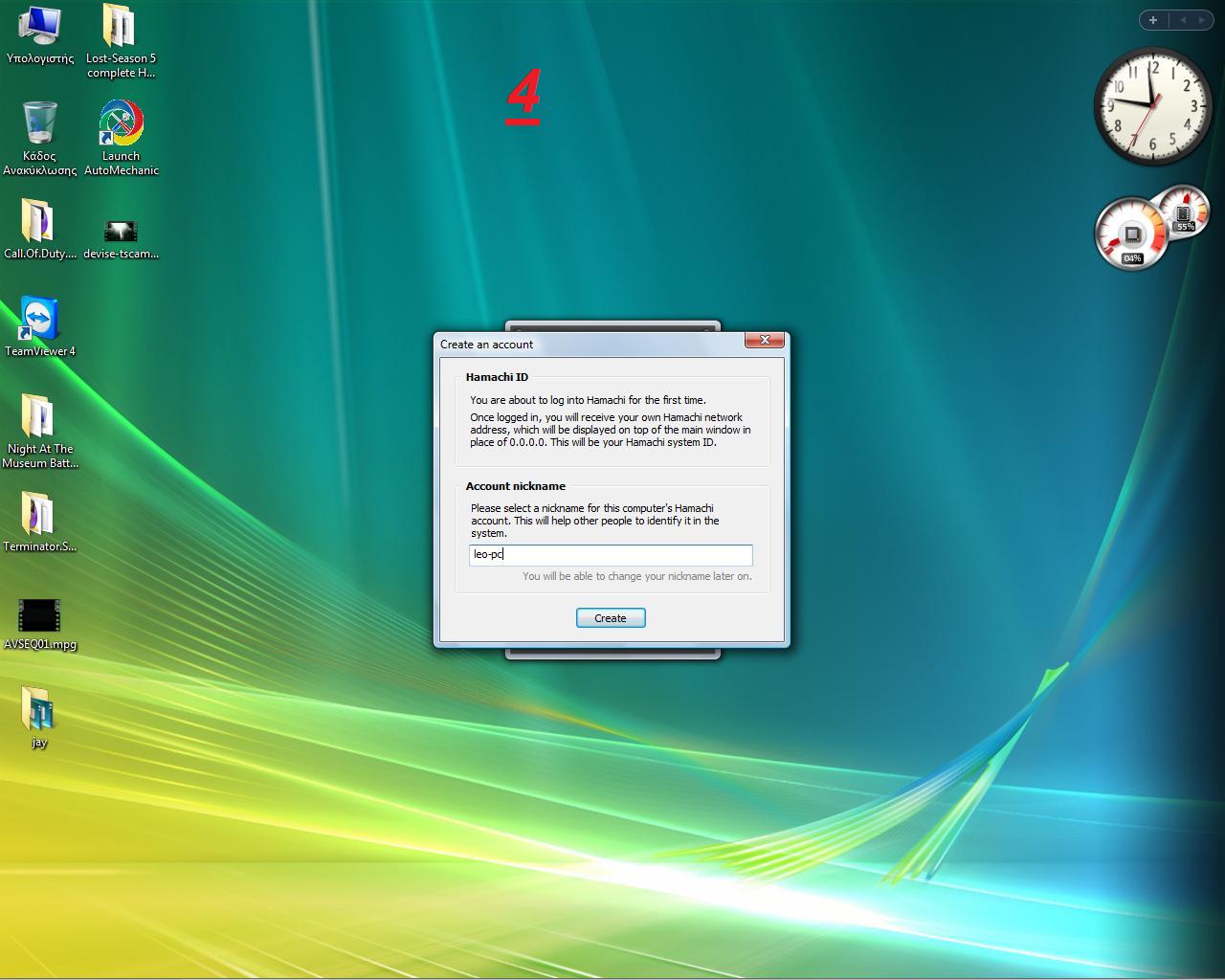Image resolution: width=1225 pixels, height=980 pixels.
Task: Select the Night At The Museum folder
Action: (39, 432)
